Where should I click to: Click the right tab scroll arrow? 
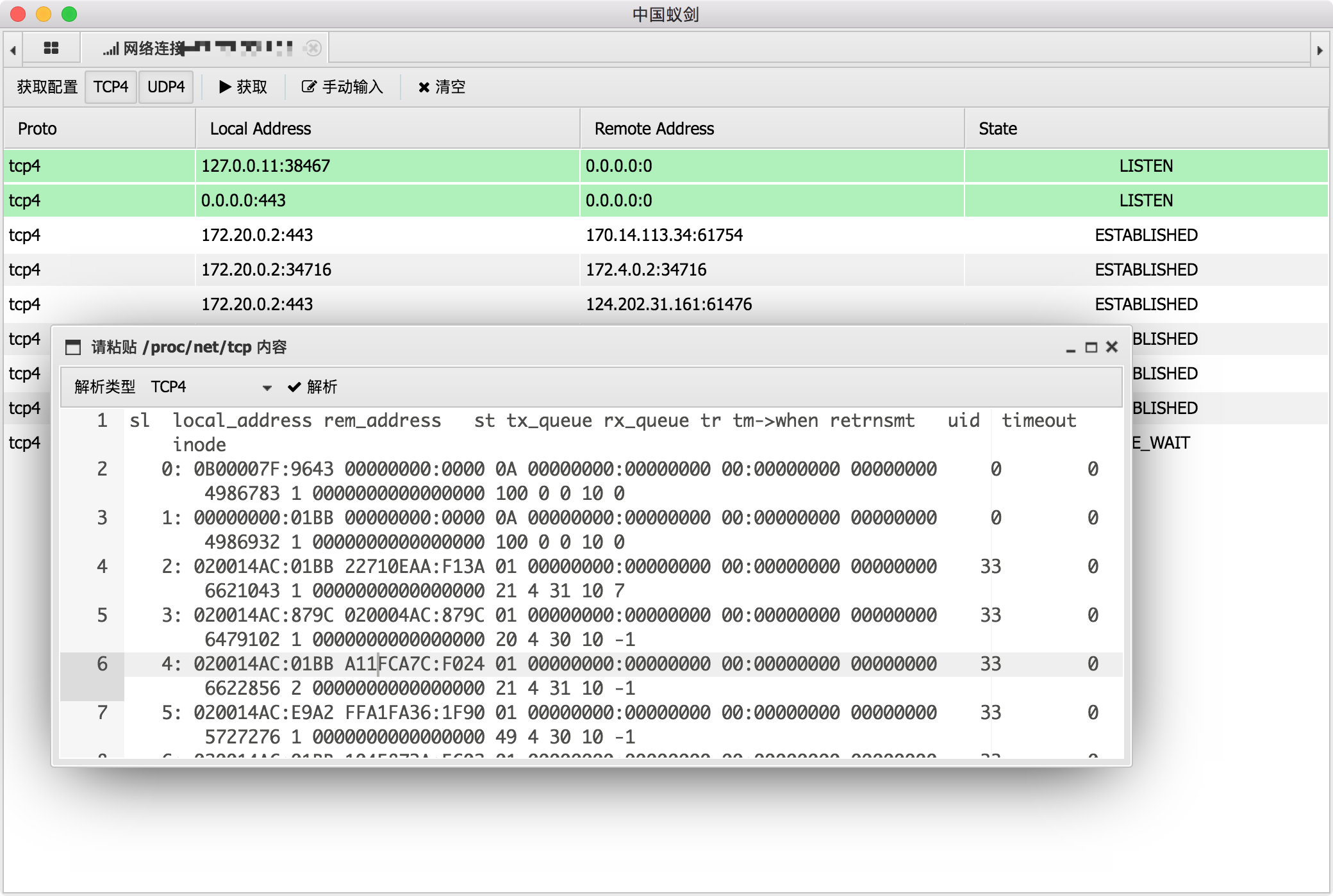(1320, 51)
